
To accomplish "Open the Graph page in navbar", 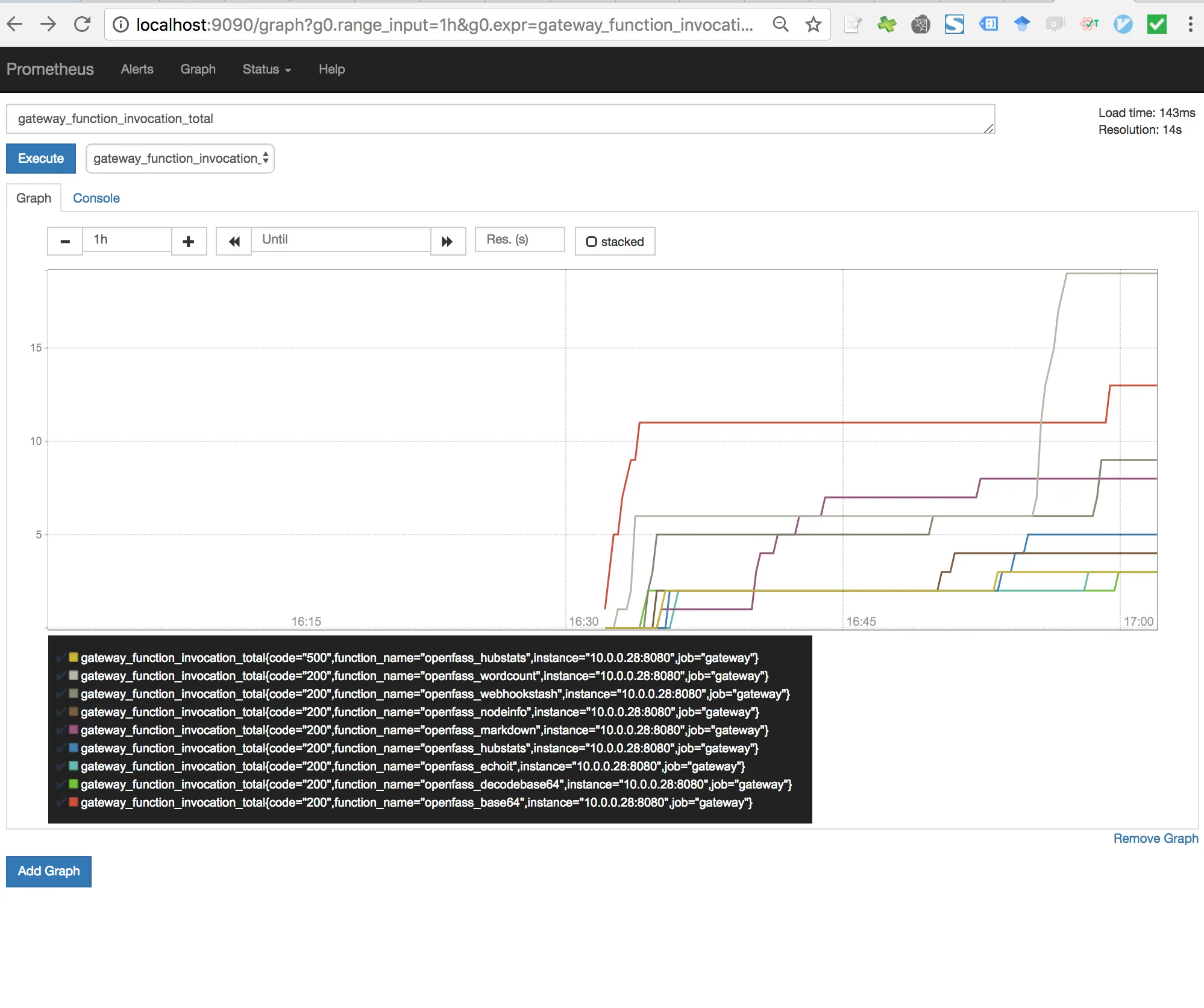I will tap(198, 69).
